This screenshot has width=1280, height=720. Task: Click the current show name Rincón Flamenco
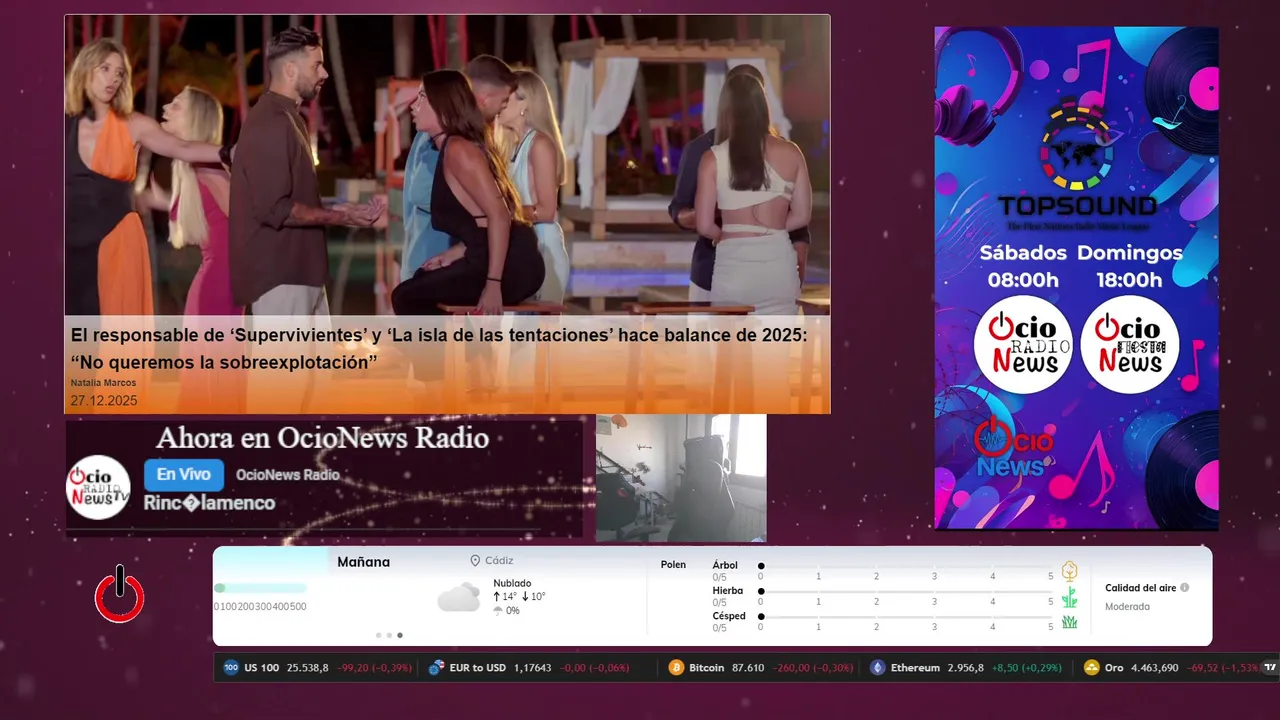click(209, 503)
